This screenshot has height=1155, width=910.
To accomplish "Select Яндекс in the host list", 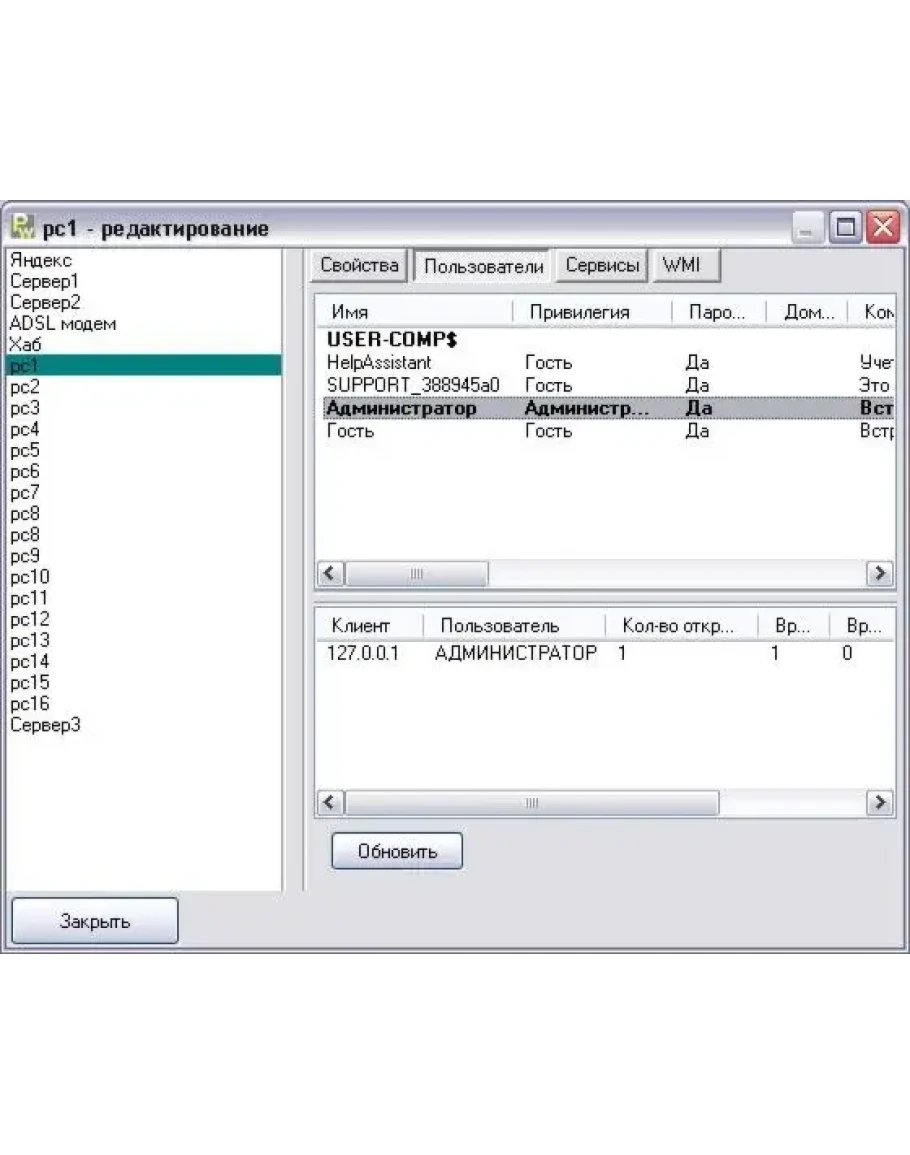I will pyautogui.click(x=41, y=260).
